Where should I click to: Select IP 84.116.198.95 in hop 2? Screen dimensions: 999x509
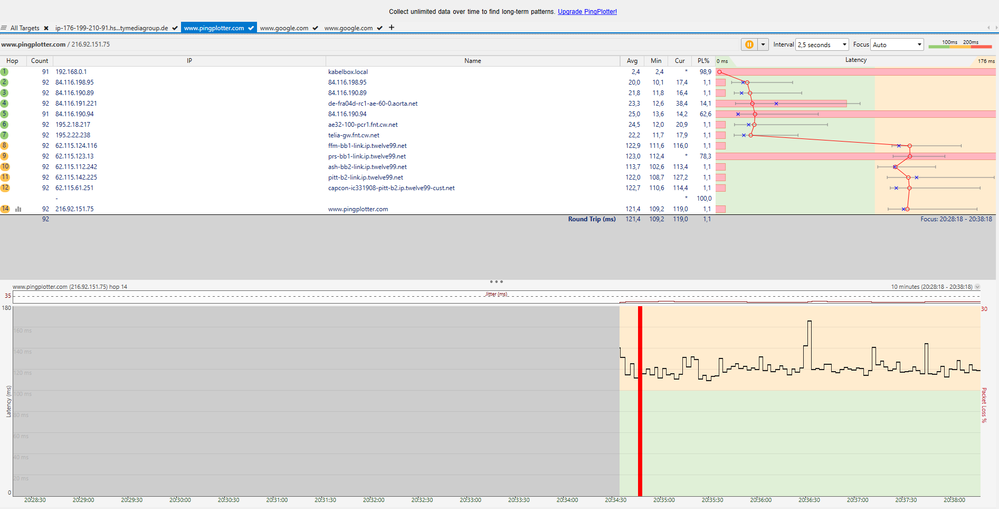pyautogui.click(x=75, y=82)
